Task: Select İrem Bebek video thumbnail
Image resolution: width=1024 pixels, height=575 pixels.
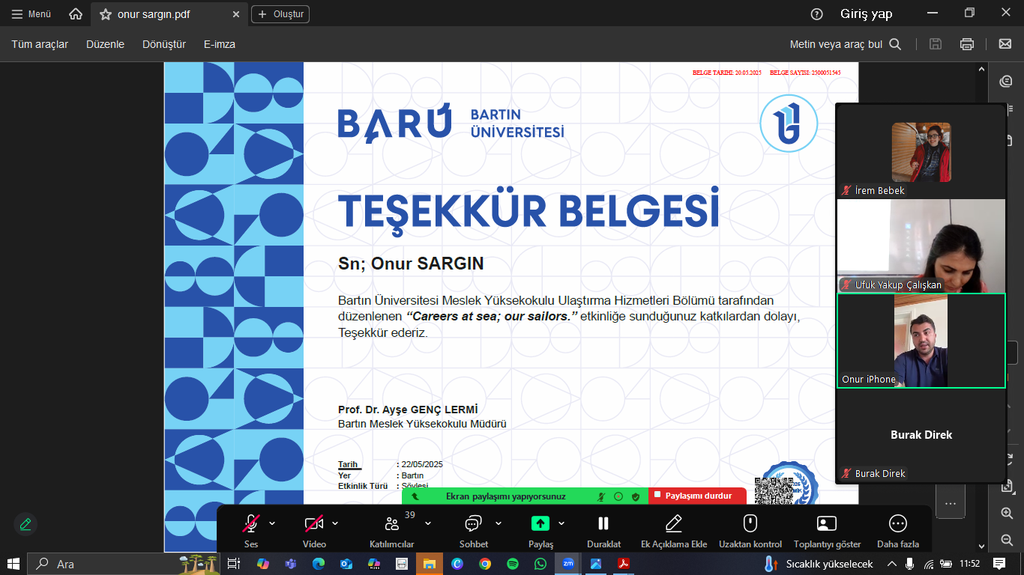Action: pyautogui.click(x=921, y=152)
